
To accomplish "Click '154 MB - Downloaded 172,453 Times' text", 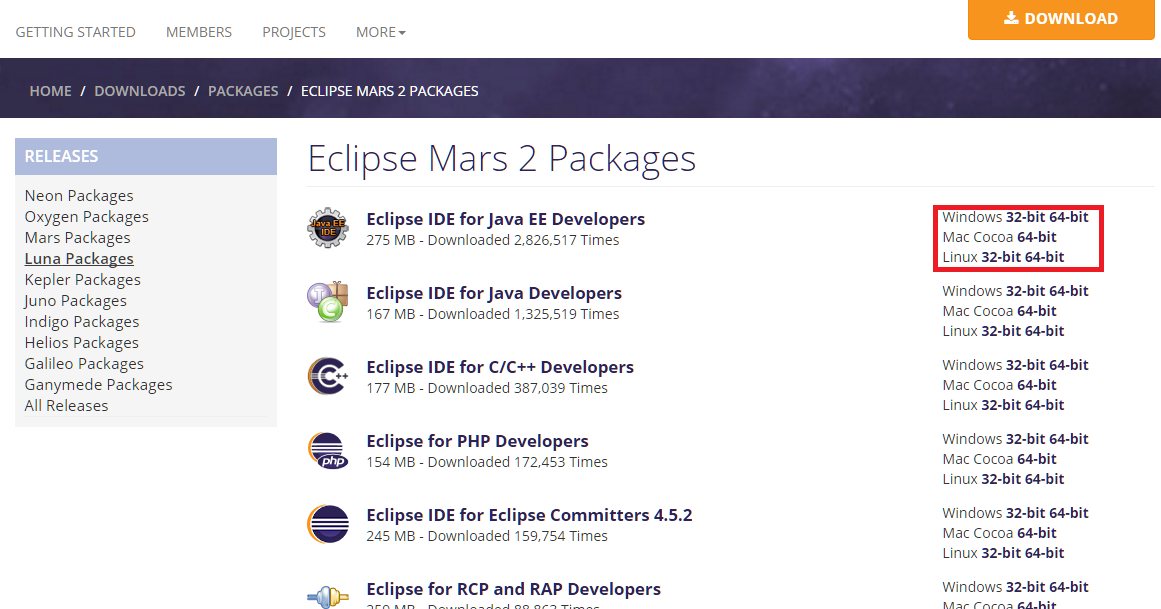I will click(x=487, y=462).
